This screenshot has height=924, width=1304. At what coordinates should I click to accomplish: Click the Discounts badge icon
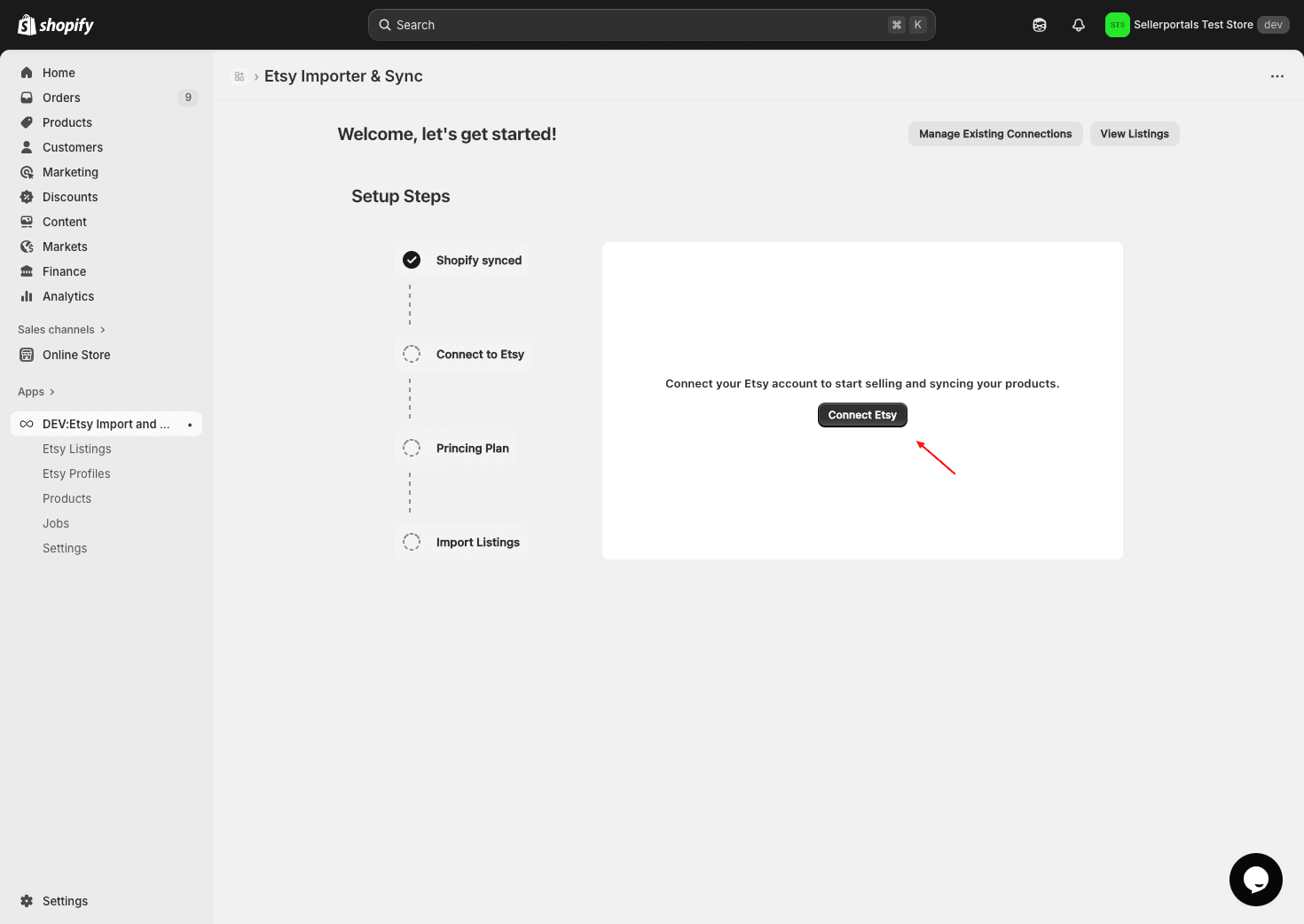click(x=27, y=197)
